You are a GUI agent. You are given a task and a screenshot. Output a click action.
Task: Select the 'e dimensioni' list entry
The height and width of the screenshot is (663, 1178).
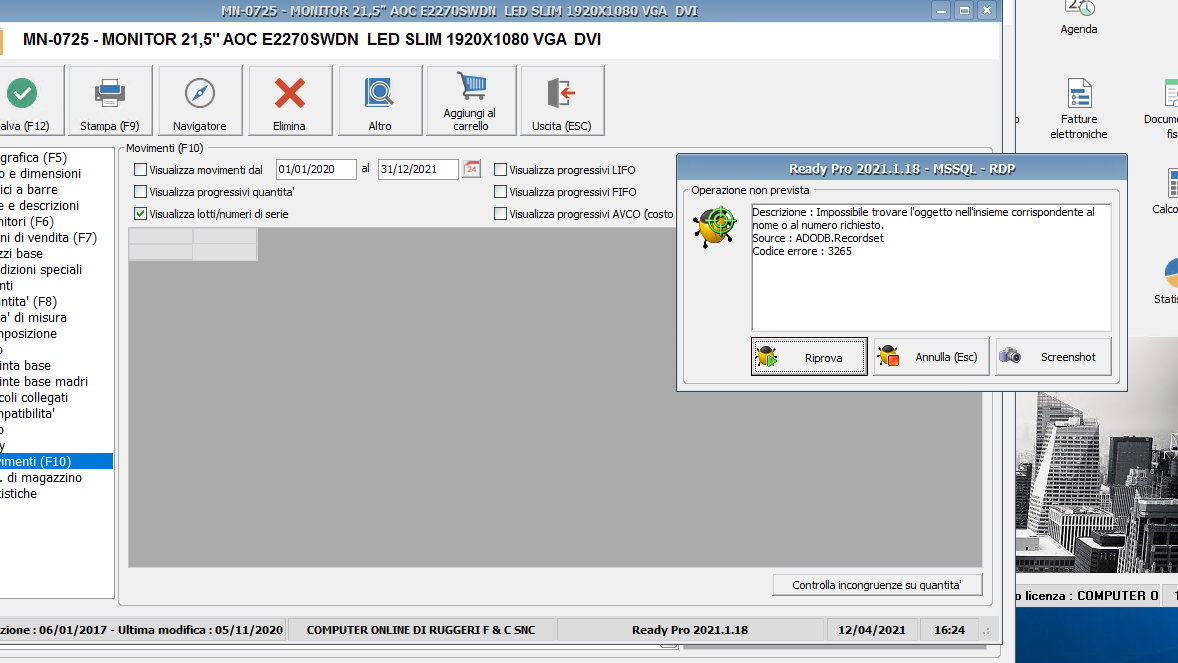click(56, 174)
